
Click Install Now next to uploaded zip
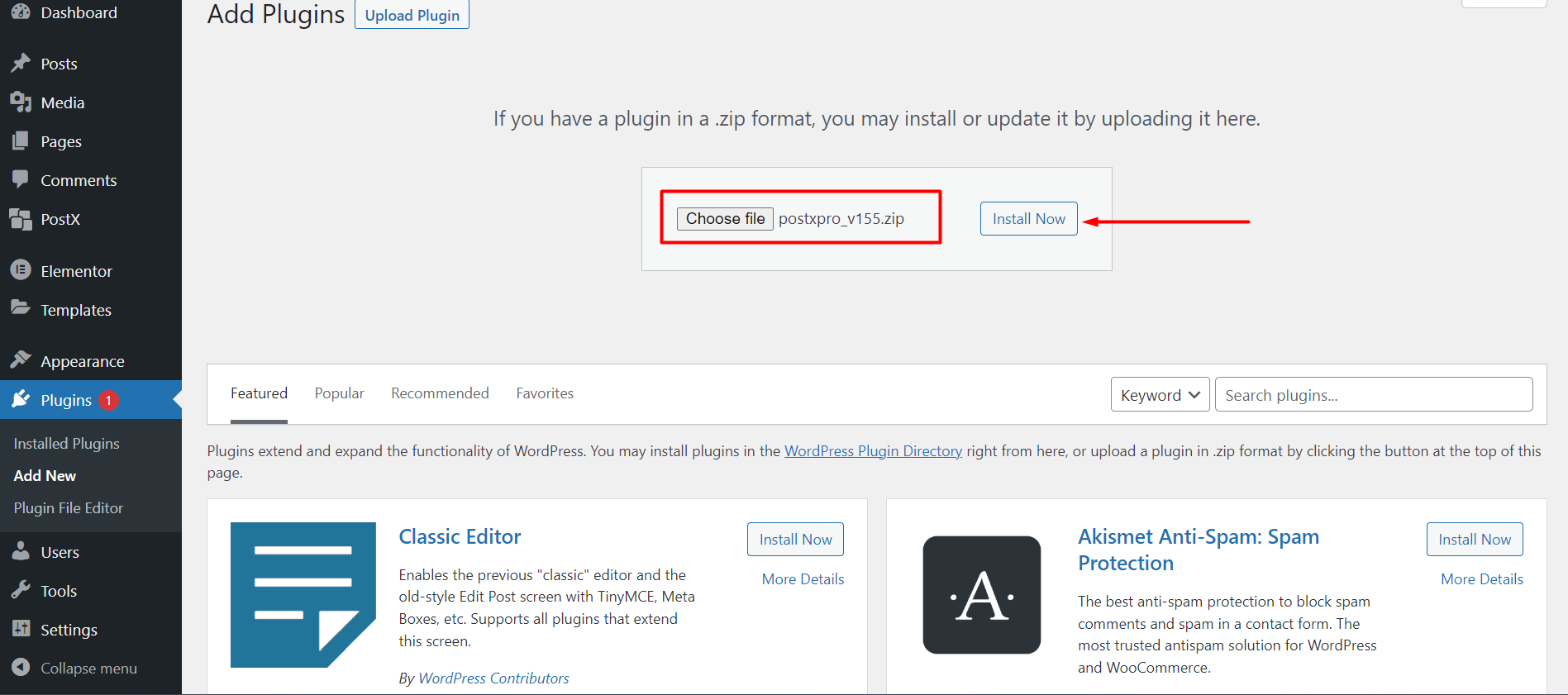click(x=1029, y=219)
